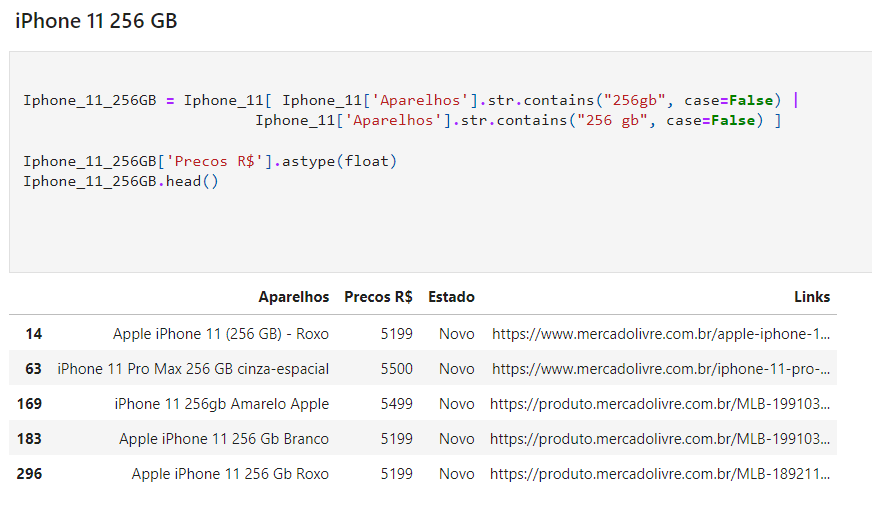Open the MLB-199103... link in row 183
This screenshot has height=510, width=872.
tap(660, 439)
